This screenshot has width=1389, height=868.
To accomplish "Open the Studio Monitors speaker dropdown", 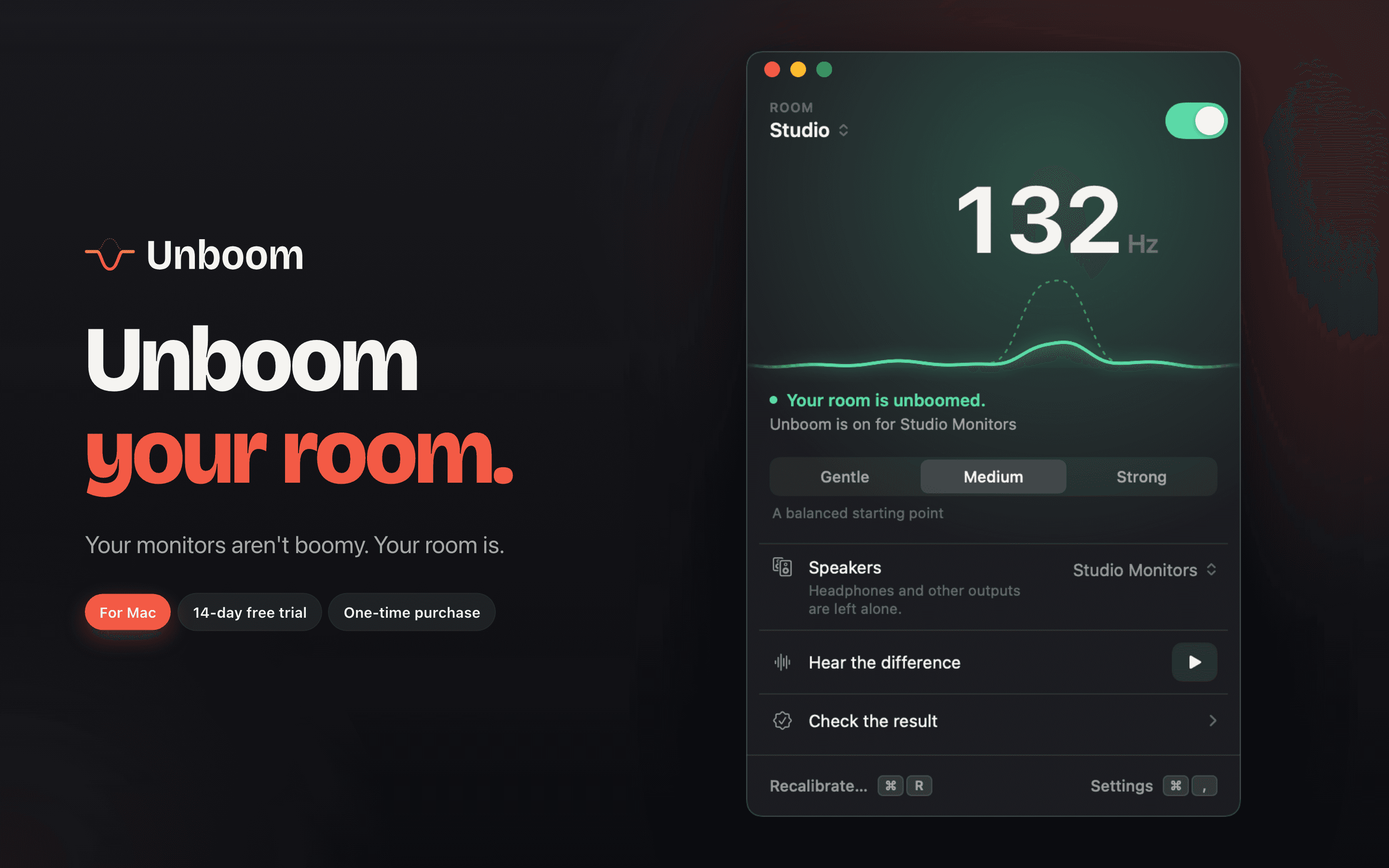I will pyautogui.click(x=1144, y=570).
